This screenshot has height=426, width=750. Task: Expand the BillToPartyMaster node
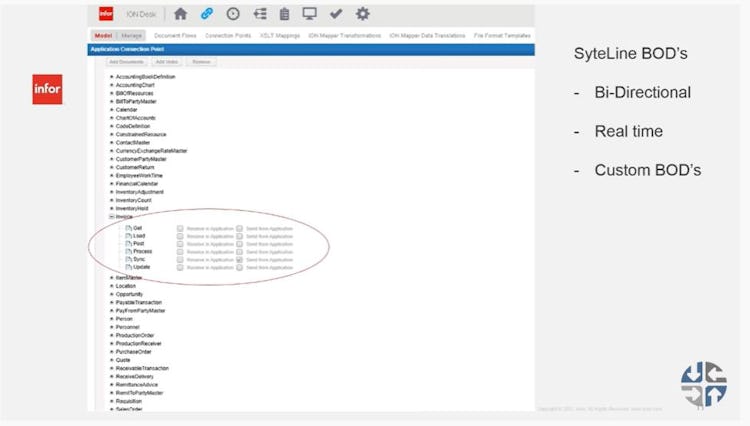(x=111, y=101)
